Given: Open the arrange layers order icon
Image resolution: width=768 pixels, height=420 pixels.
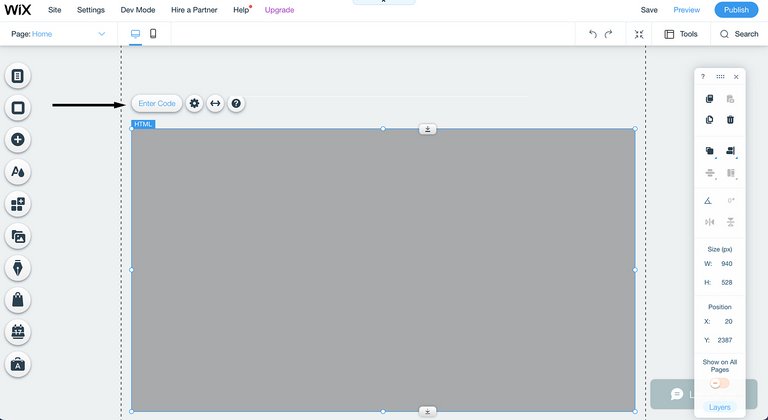Looking at the screenshot, I should click(710, 151).
